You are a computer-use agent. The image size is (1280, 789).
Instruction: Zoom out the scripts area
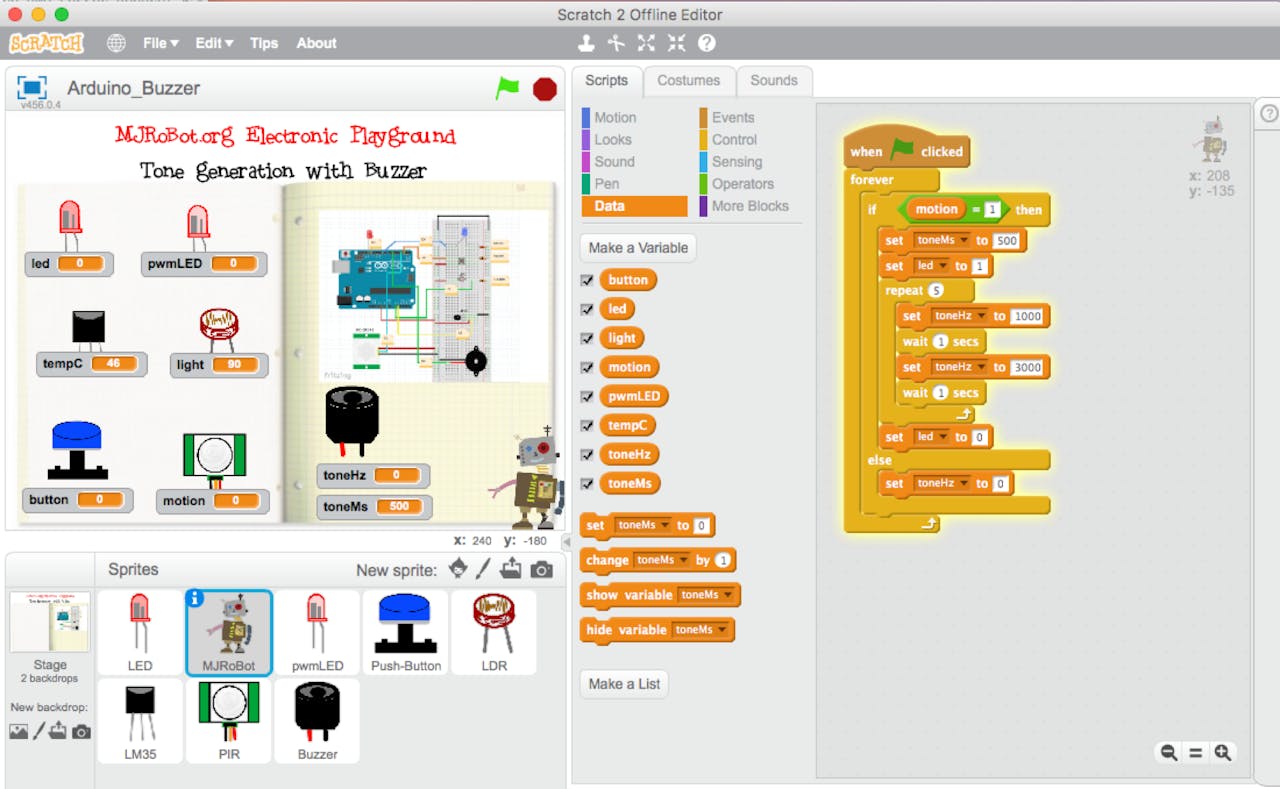click(x=1168, y=753)
